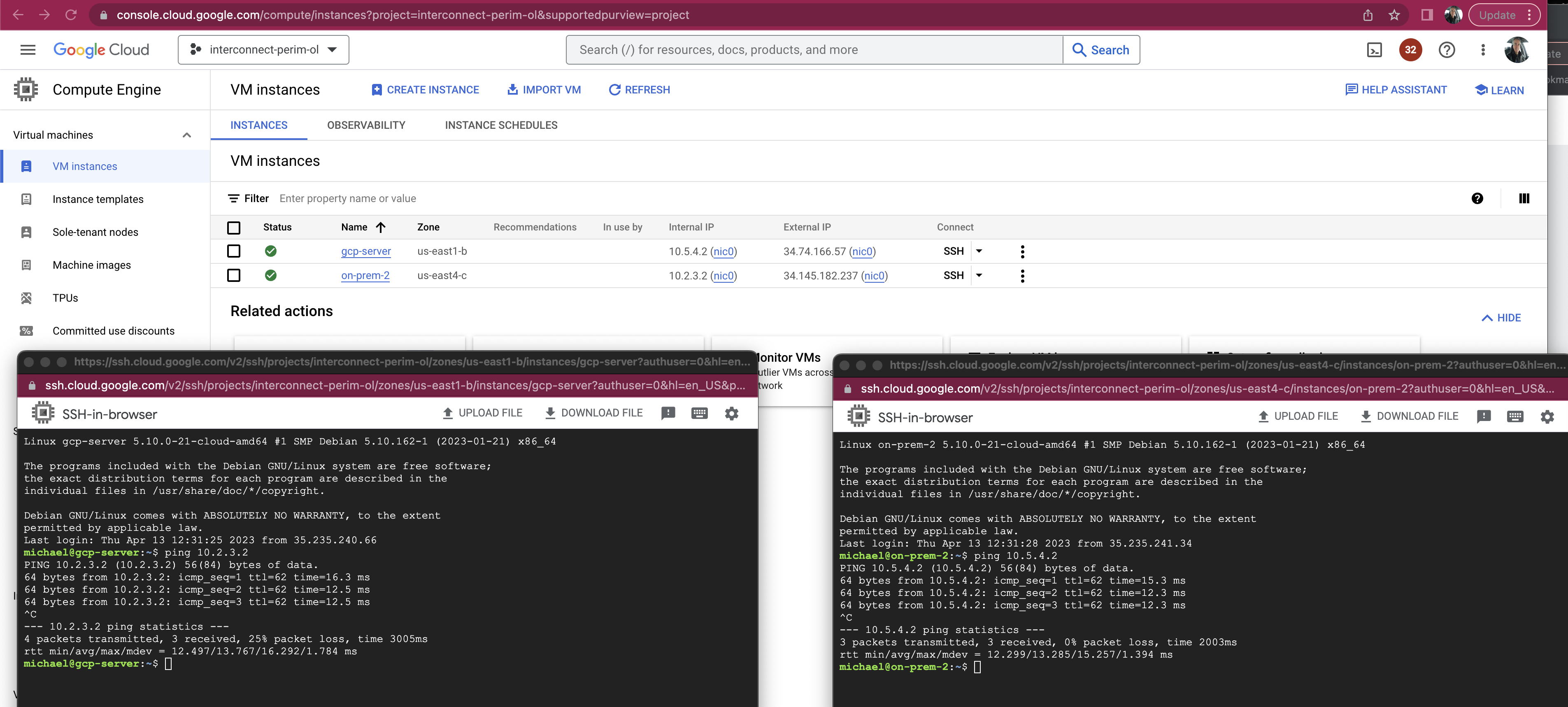Open the SSH dropdown for gcp-server
The height and width of the screenshot is (707, 1568).
(979, 251)
